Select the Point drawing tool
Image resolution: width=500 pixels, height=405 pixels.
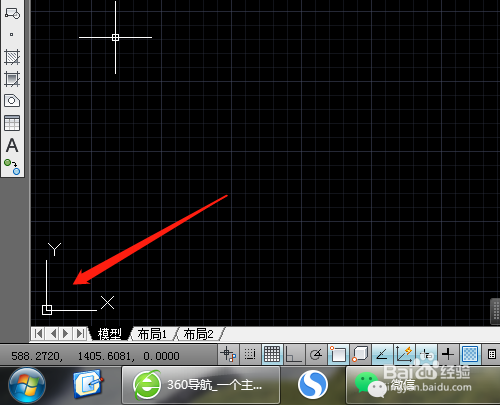pos(12,34)
